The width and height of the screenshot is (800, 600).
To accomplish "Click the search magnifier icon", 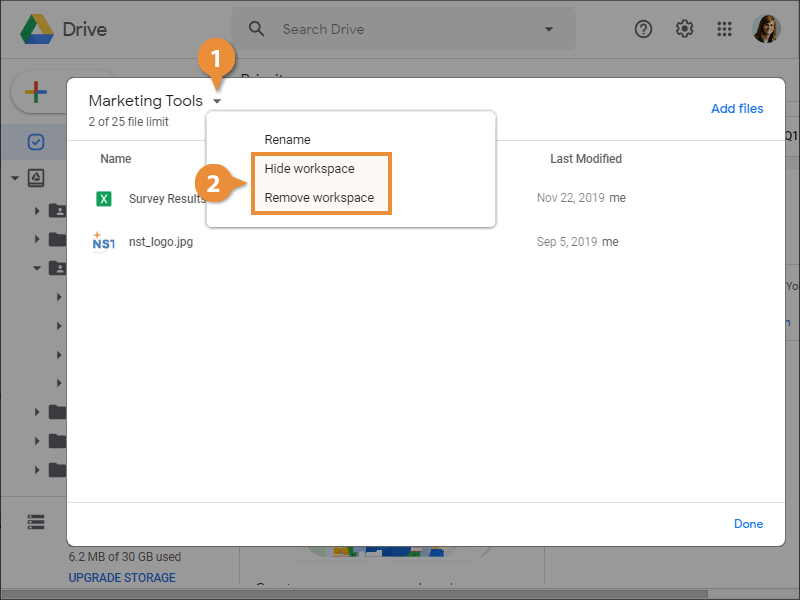I will (257, 29).
